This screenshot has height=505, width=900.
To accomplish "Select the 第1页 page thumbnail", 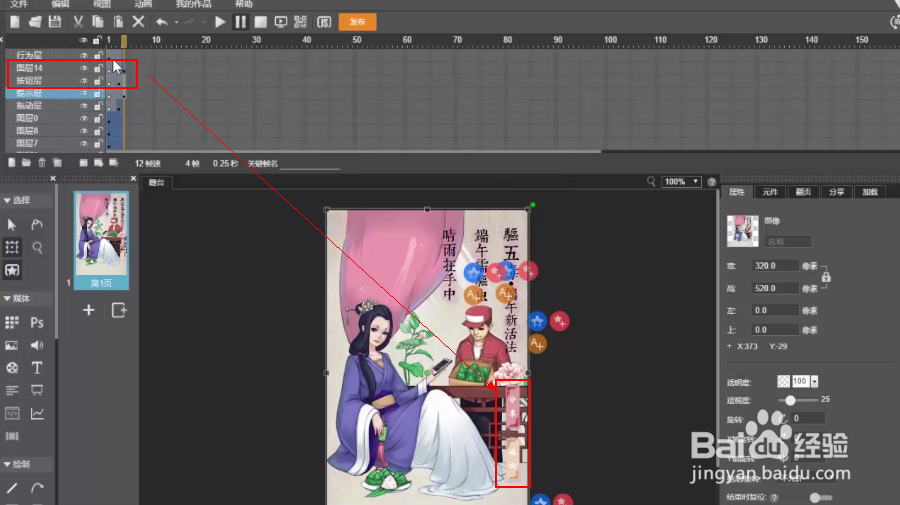I will [x=101, y=240].
